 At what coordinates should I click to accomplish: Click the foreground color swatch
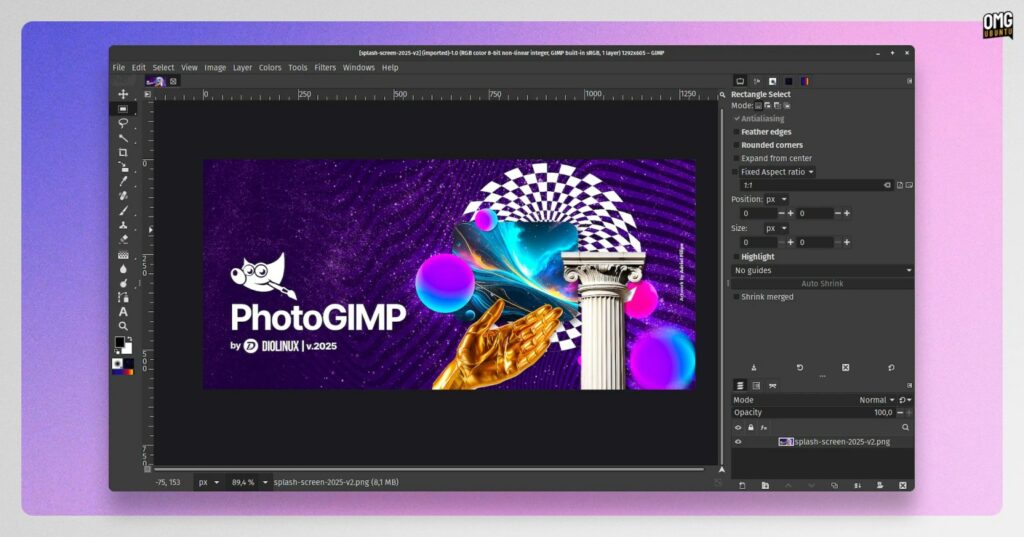click(120, 342)
